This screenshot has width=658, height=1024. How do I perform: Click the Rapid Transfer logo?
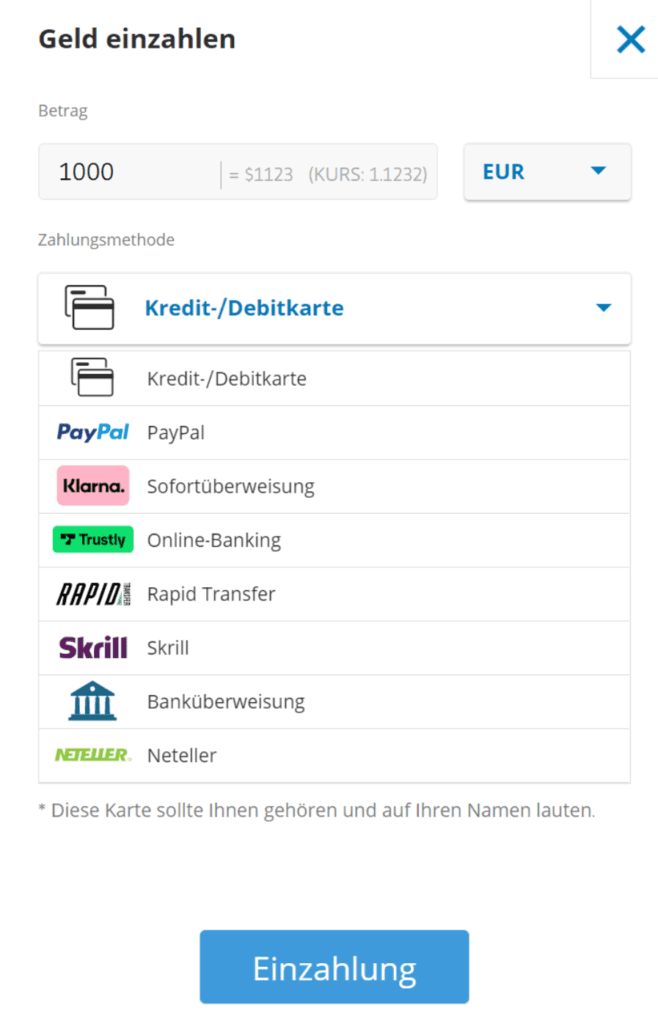pyautogui.click(x=92, y=593)
